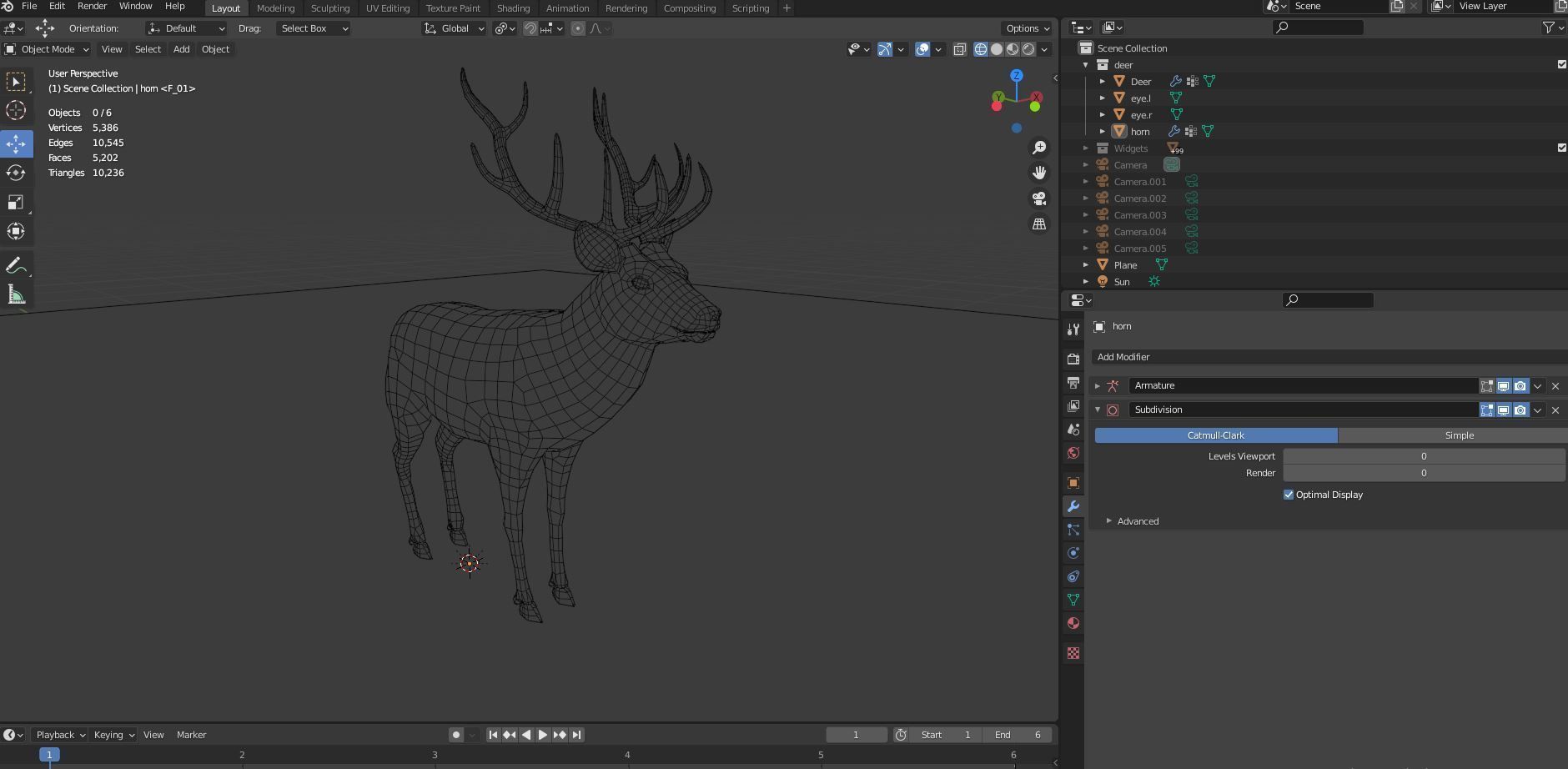Choose the Select Box tool icon

(16, 82)
